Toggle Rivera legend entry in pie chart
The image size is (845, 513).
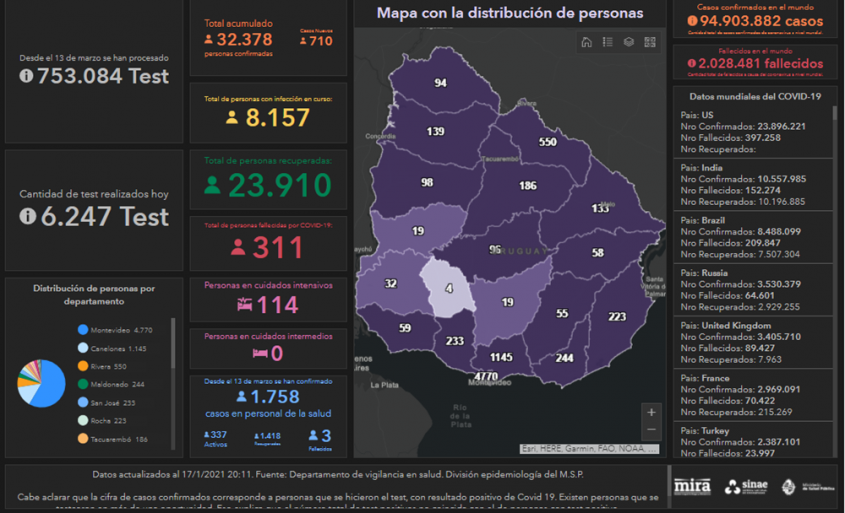pos(108,366)
